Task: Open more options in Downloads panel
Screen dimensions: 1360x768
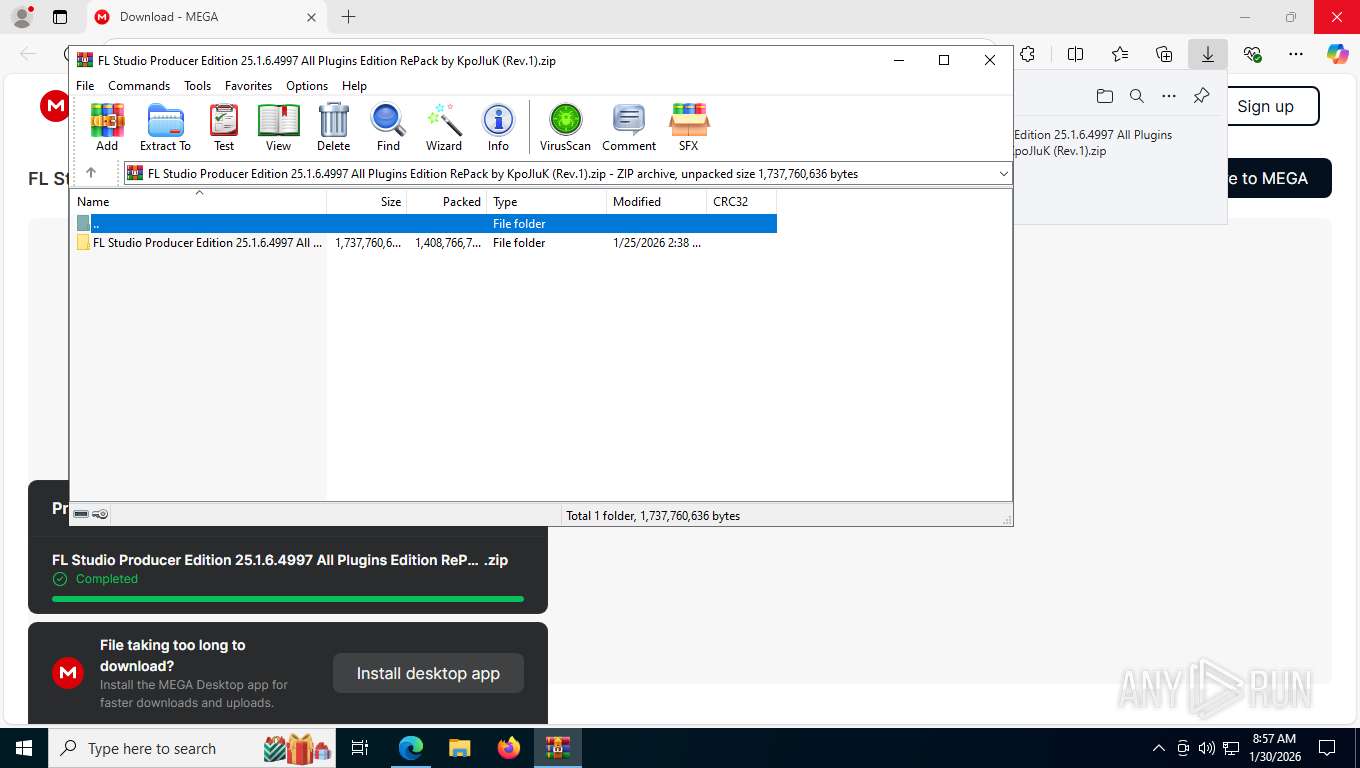Action: coord(1168,96)
